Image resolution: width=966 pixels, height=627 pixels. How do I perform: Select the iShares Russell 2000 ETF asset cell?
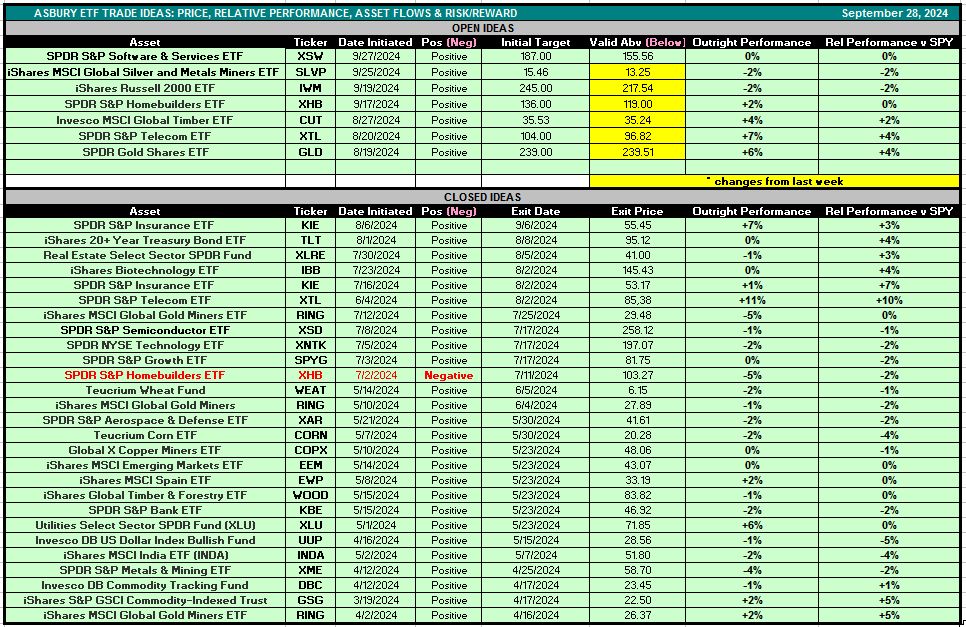[x=145, y=88]
